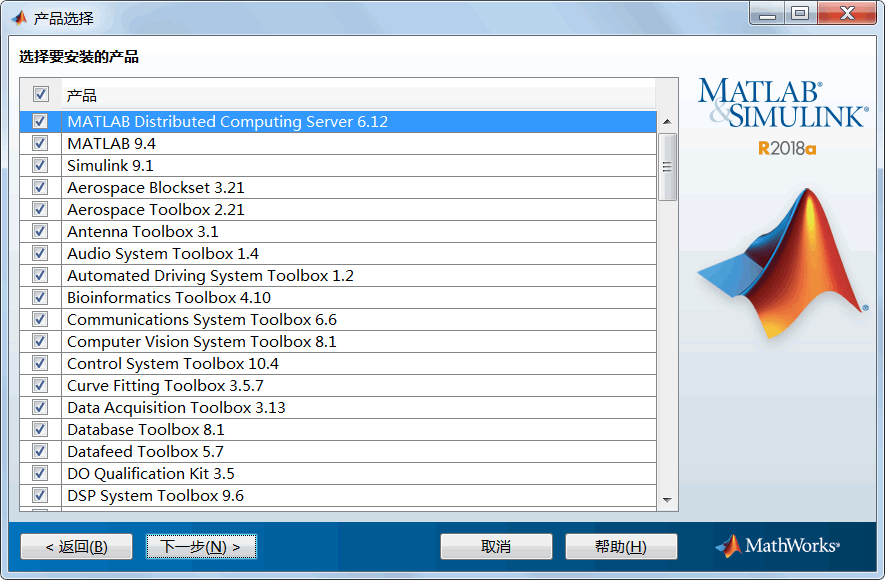Select Datafeed Toolbox 5.7 row text

coord(145,451)
